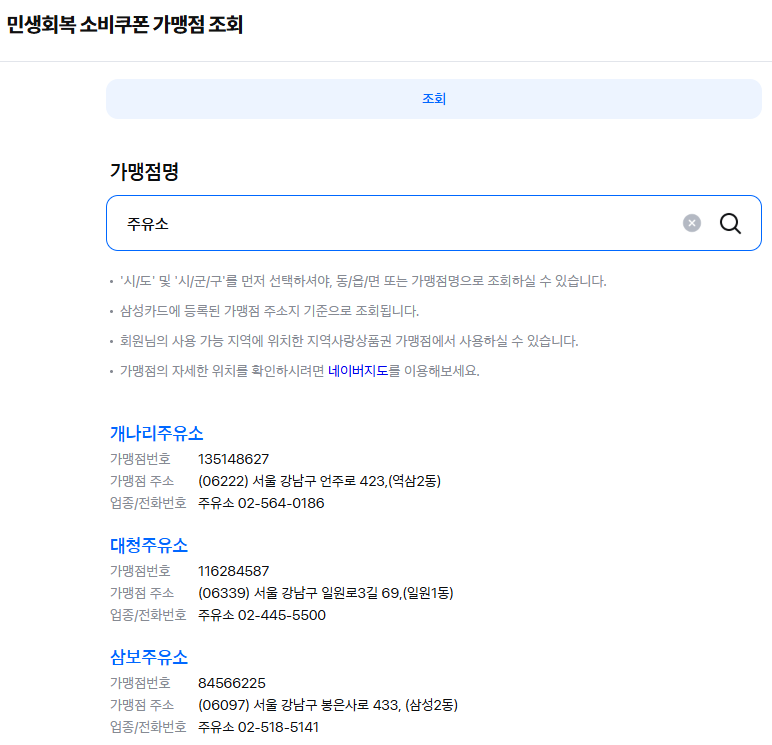Viewport: 772px width, 745px height.
Task: Open the 네이버지도 link
Action: (358, 370)
